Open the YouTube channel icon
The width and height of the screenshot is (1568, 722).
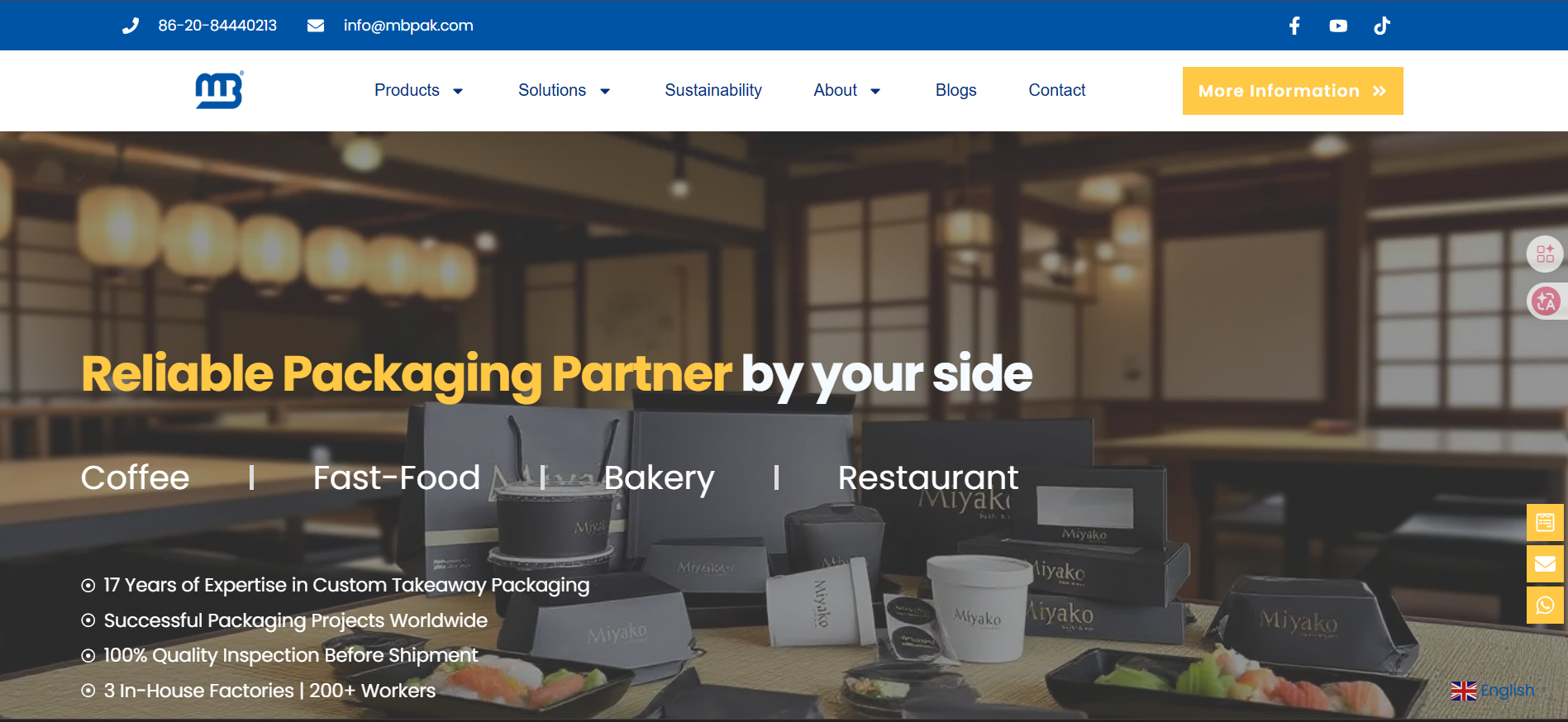1338,26
